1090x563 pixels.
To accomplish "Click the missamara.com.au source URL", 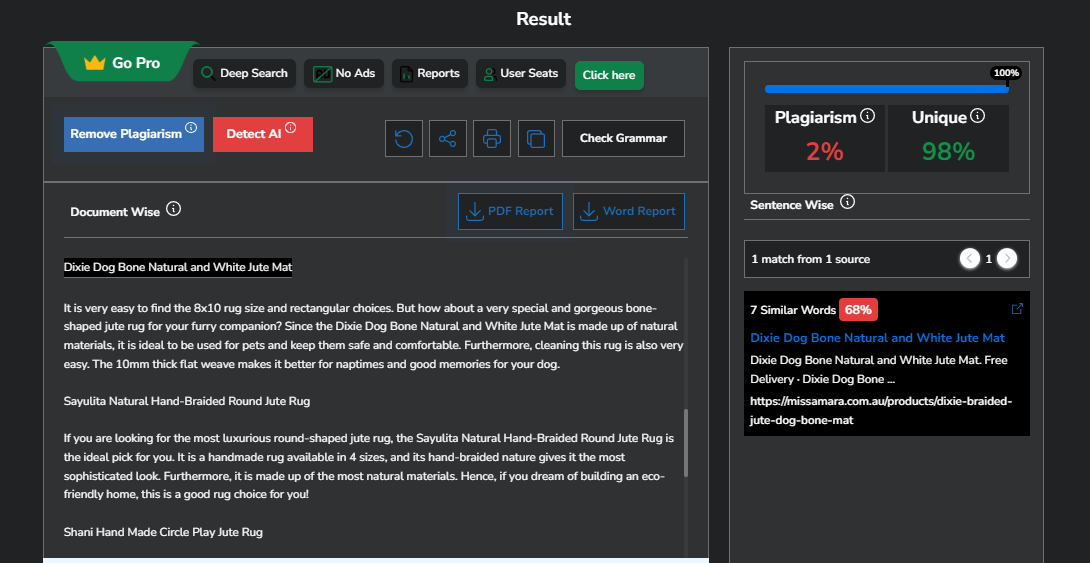I will tap(881, 411).
